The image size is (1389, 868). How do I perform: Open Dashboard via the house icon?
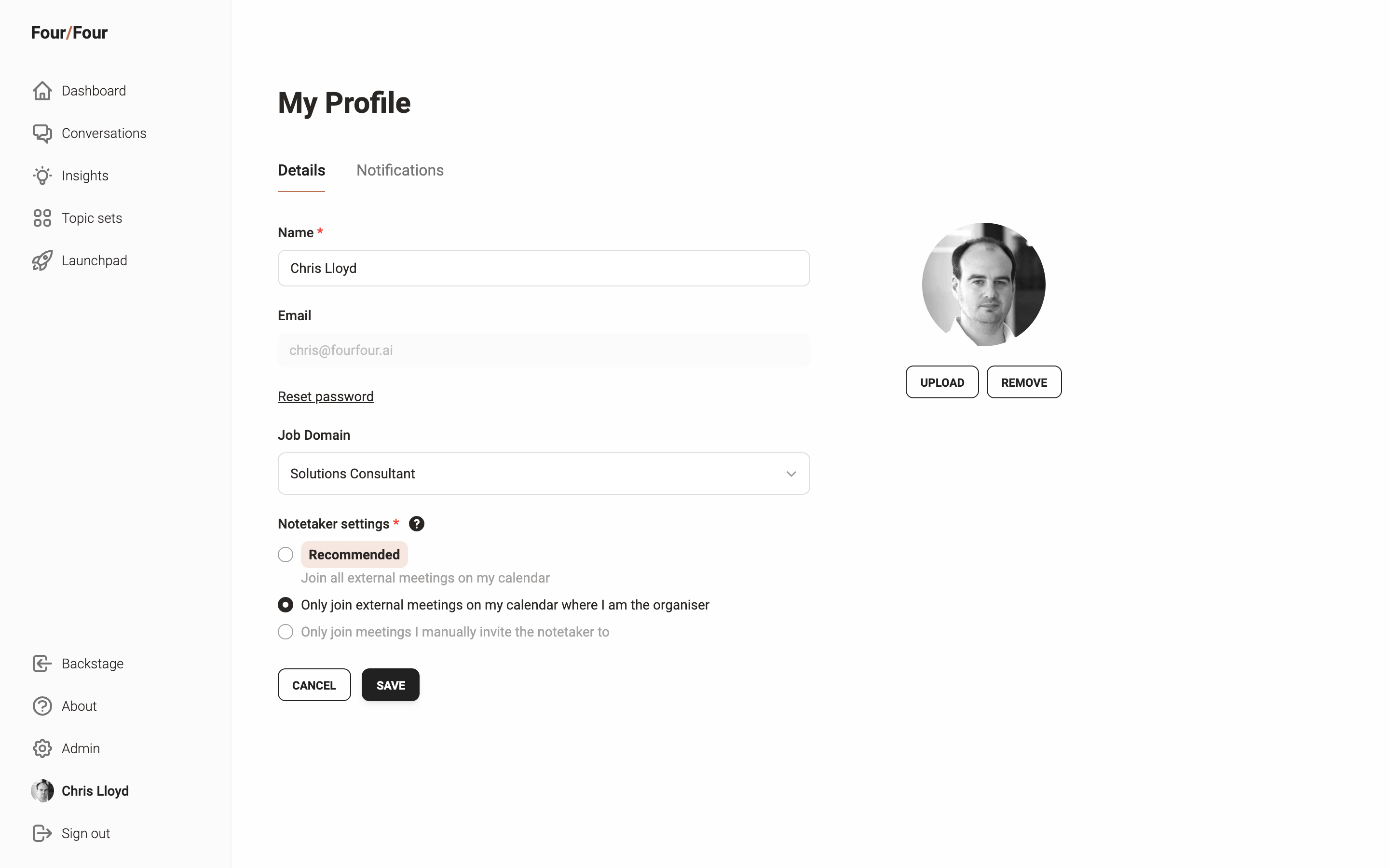(x=42, y=91)
